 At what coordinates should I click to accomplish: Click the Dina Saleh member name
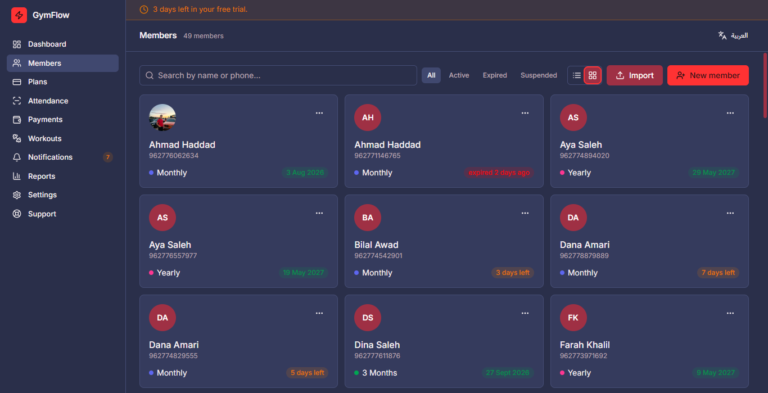pos(377,344)
